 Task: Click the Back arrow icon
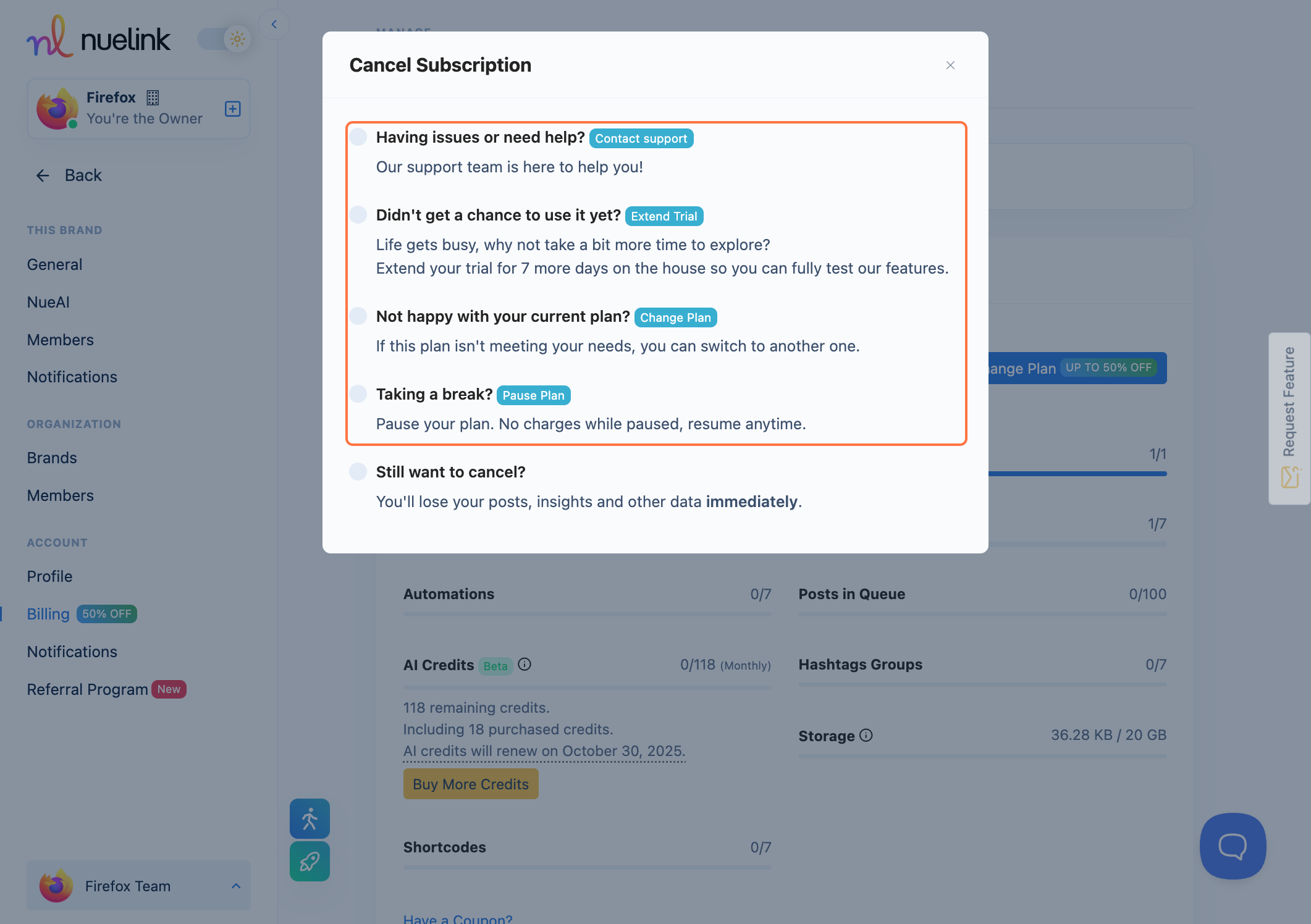tap(43, 176)
